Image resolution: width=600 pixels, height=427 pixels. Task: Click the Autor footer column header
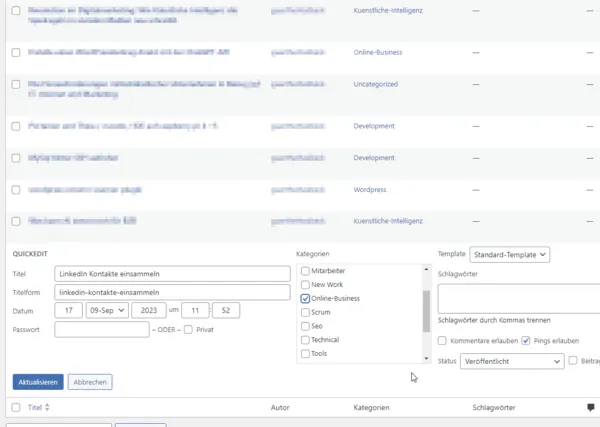(280, 407)
